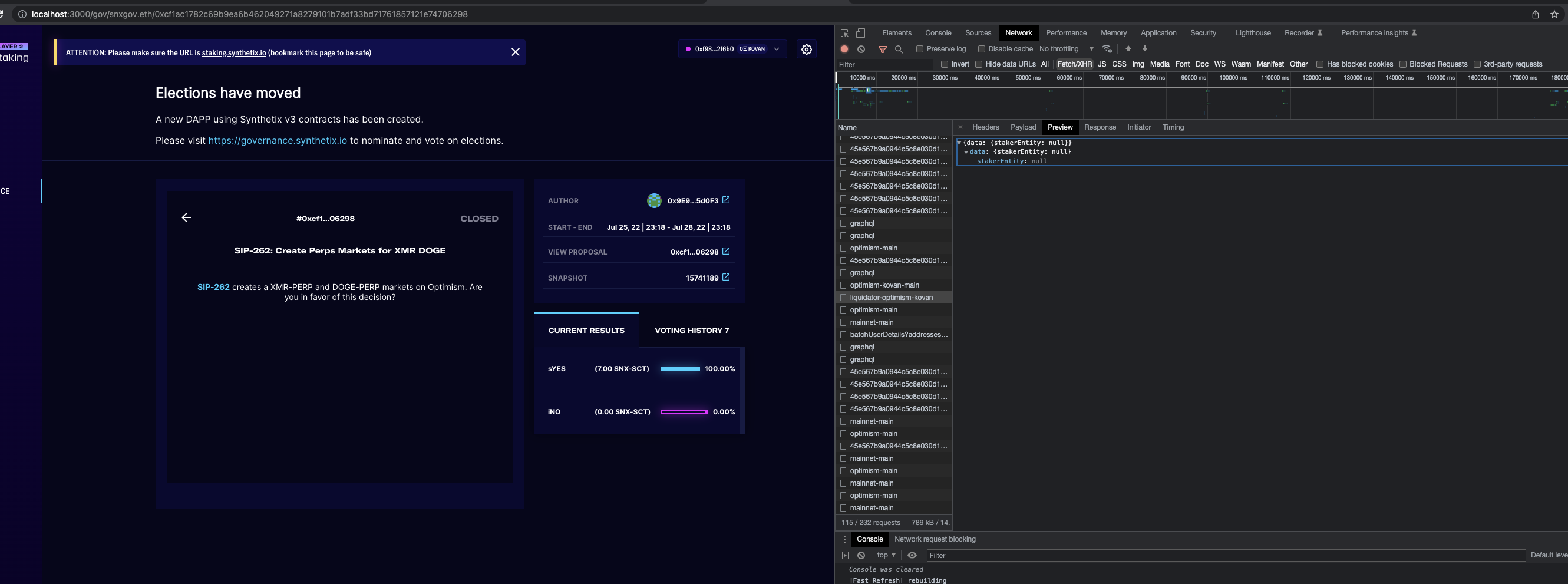
Task: Toggle the device toolbar icon
Action: coord(860,33)
